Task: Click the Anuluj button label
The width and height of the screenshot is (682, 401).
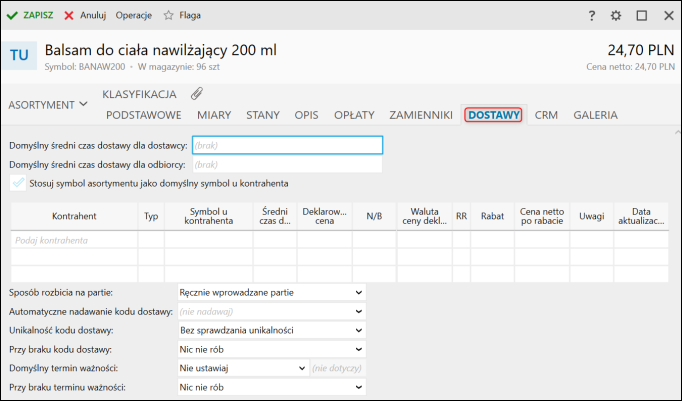Action: (x=93, y=15)
